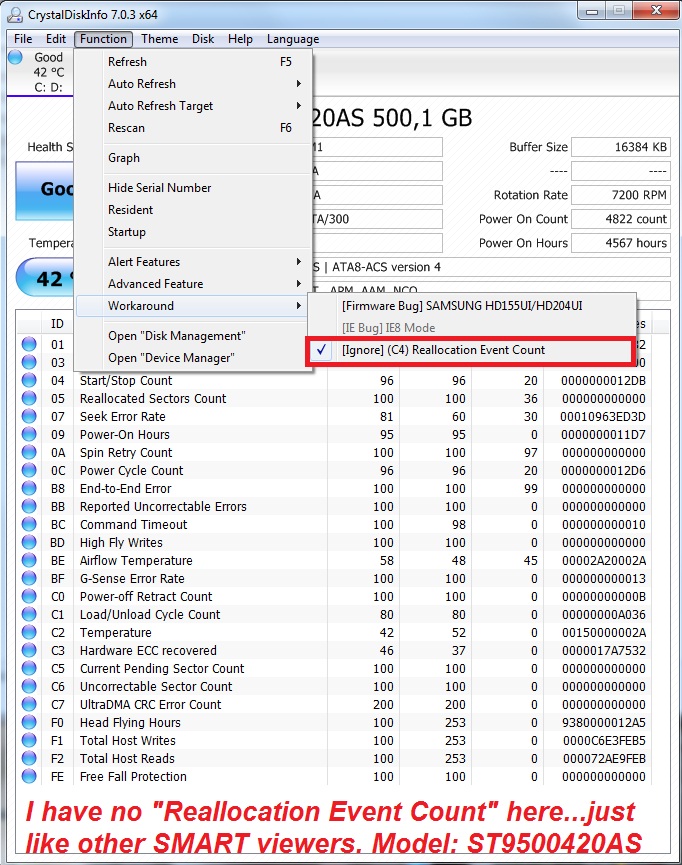Toggle Startup option in Function menu
Image resolution: width=682 pixels, height=865 pixels.
(194, 232)
